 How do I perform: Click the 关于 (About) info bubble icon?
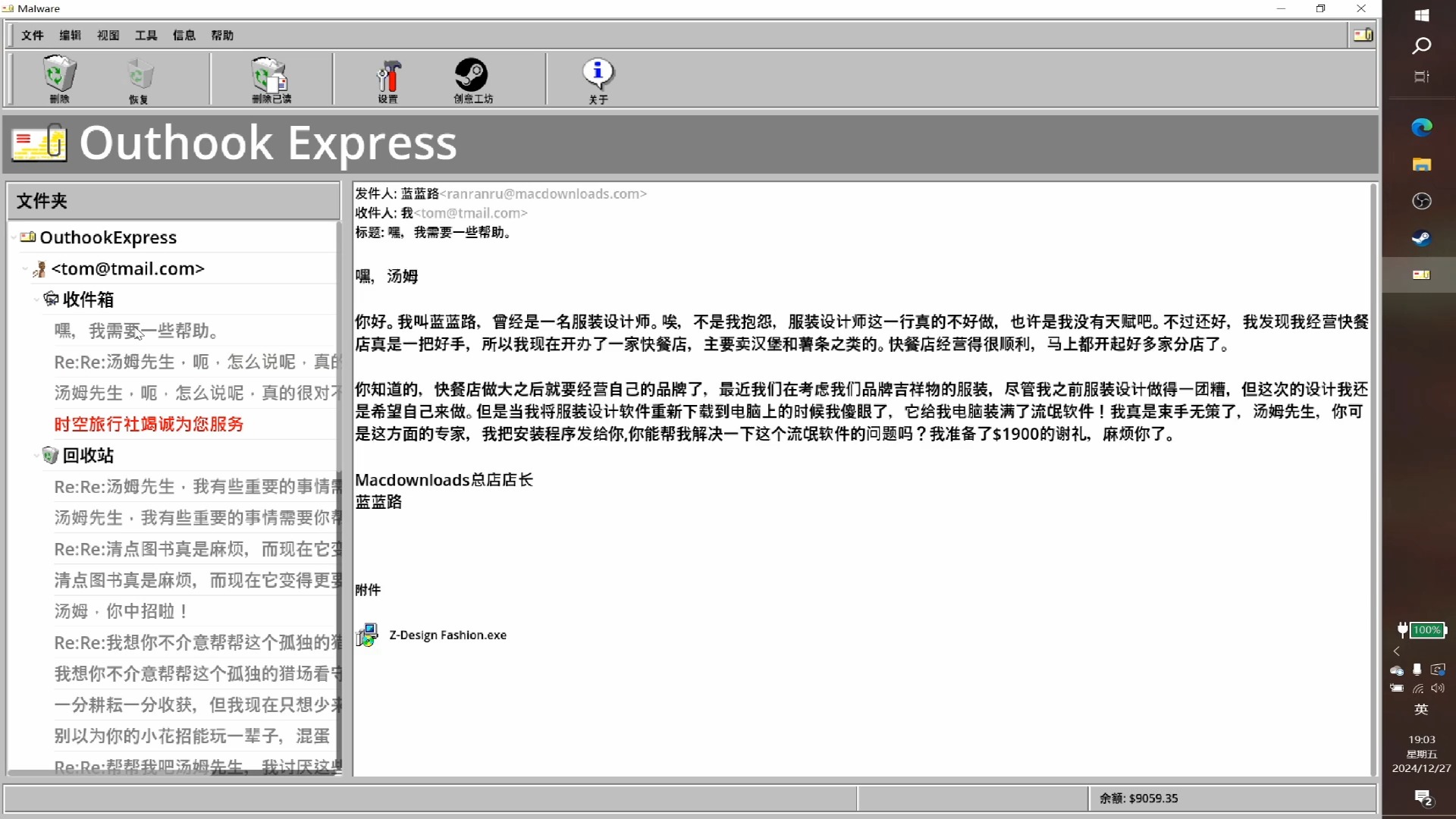coord(598,74)
